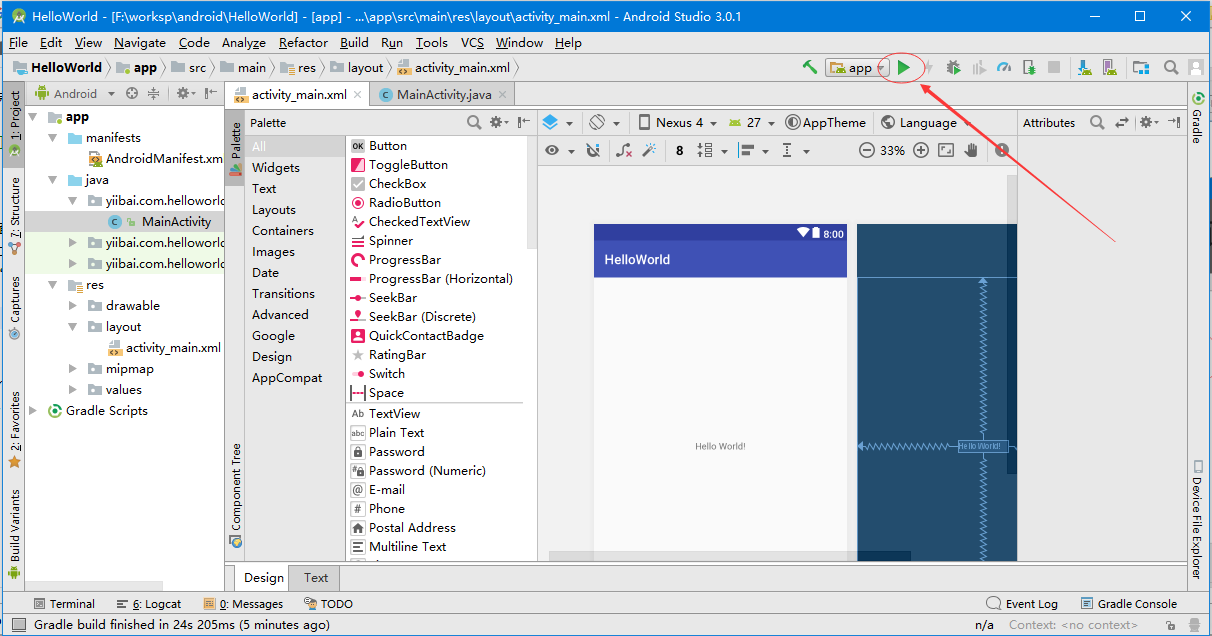Toggle autoconnect magnet in layout editor

click(x=593, y=150)
